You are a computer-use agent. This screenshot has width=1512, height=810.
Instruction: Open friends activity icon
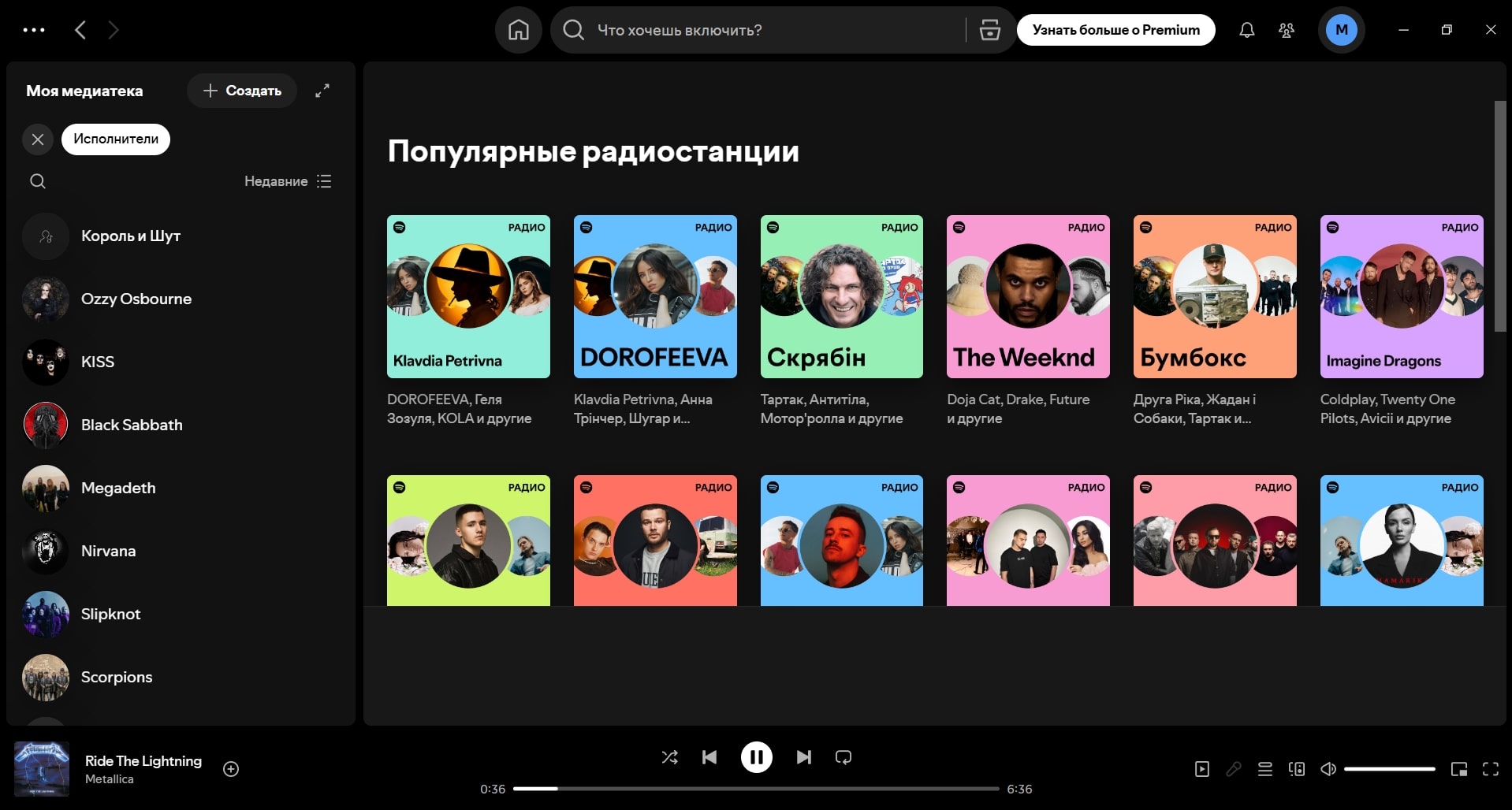coord(1287,30)
